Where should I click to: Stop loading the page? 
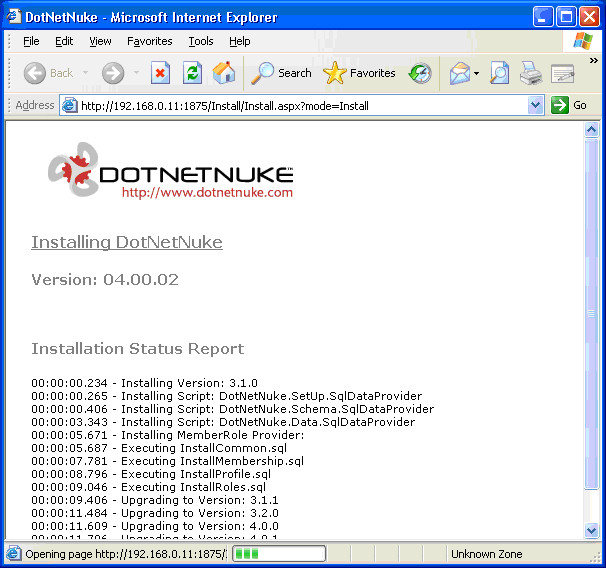tap(160, 73)
